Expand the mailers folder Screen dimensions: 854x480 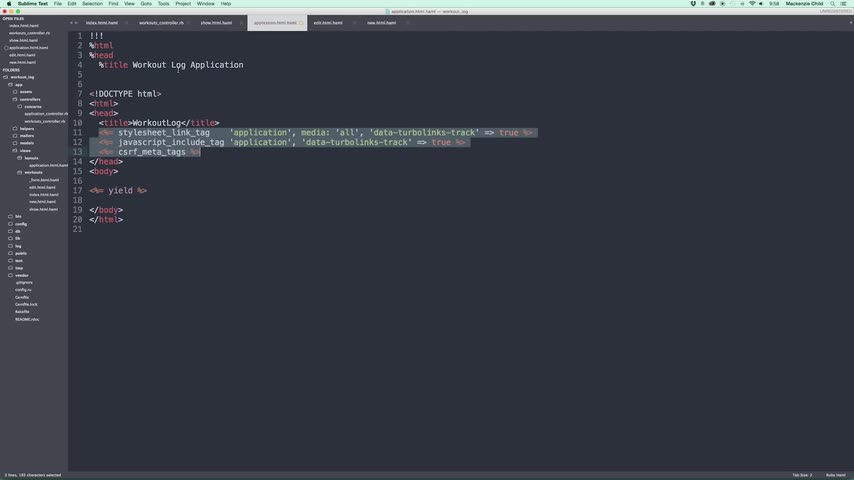click(x=27, y=136)
